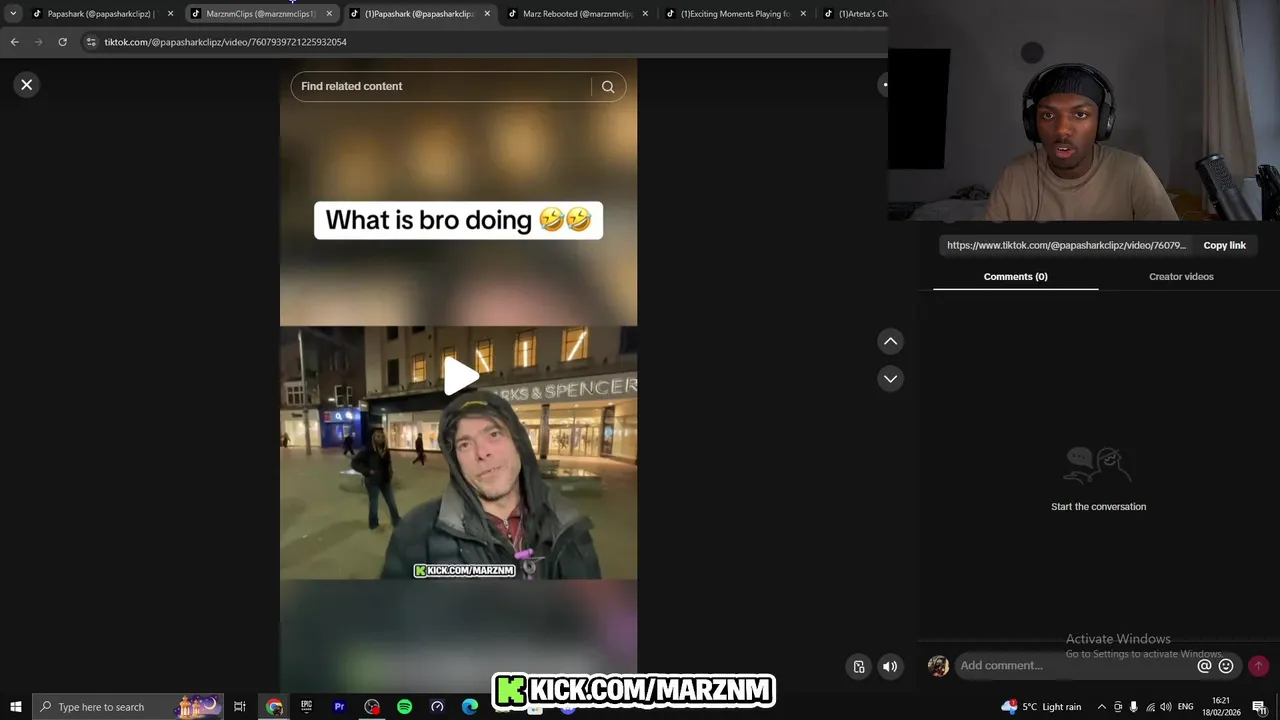The image size is (1280, 720).
Task: Switch to Marz Rebooted browser tab
Action: click(x=577, y=14)
